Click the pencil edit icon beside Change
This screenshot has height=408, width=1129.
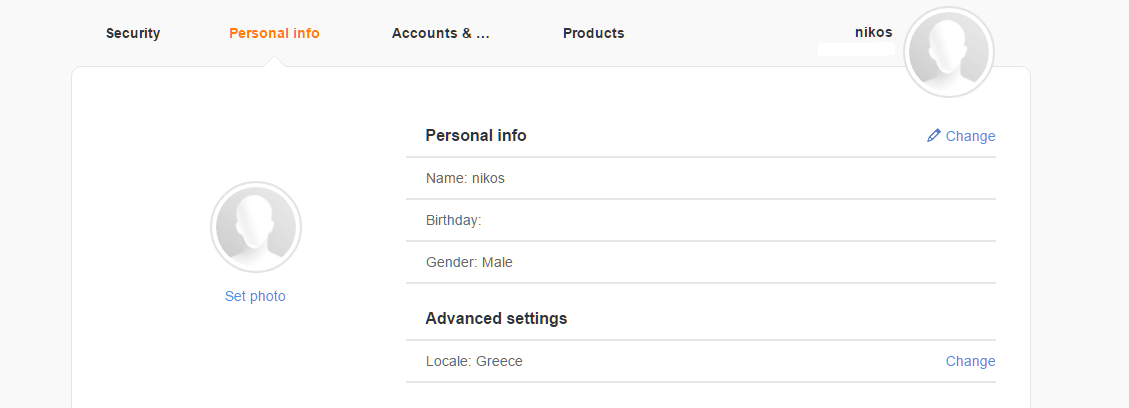click(x=934, y=135)
